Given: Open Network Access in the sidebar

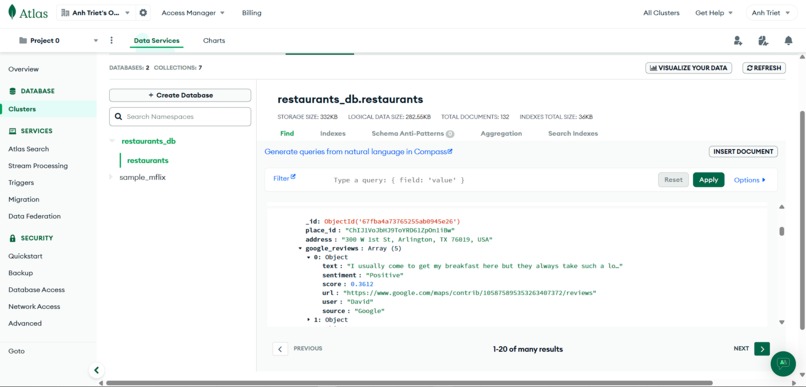Looking at the screenshot, I should (x=34, y=306).
